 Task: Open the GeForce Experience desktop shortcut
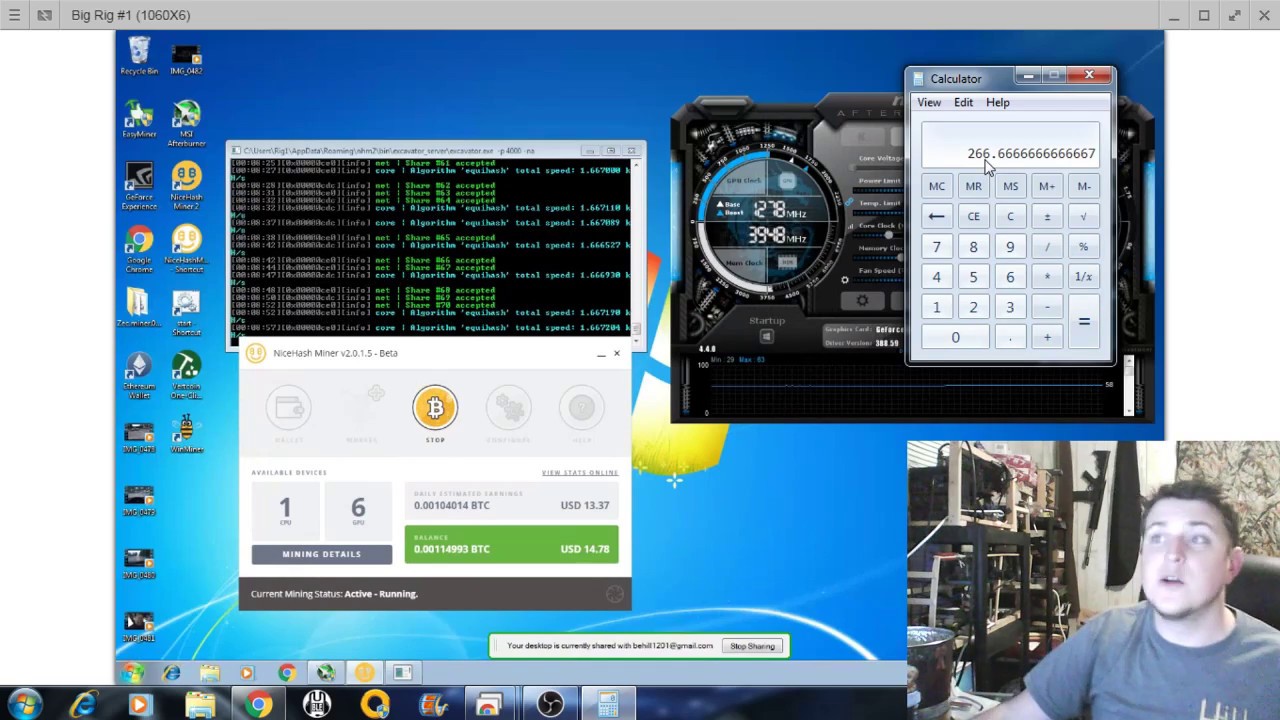(139, 186)
